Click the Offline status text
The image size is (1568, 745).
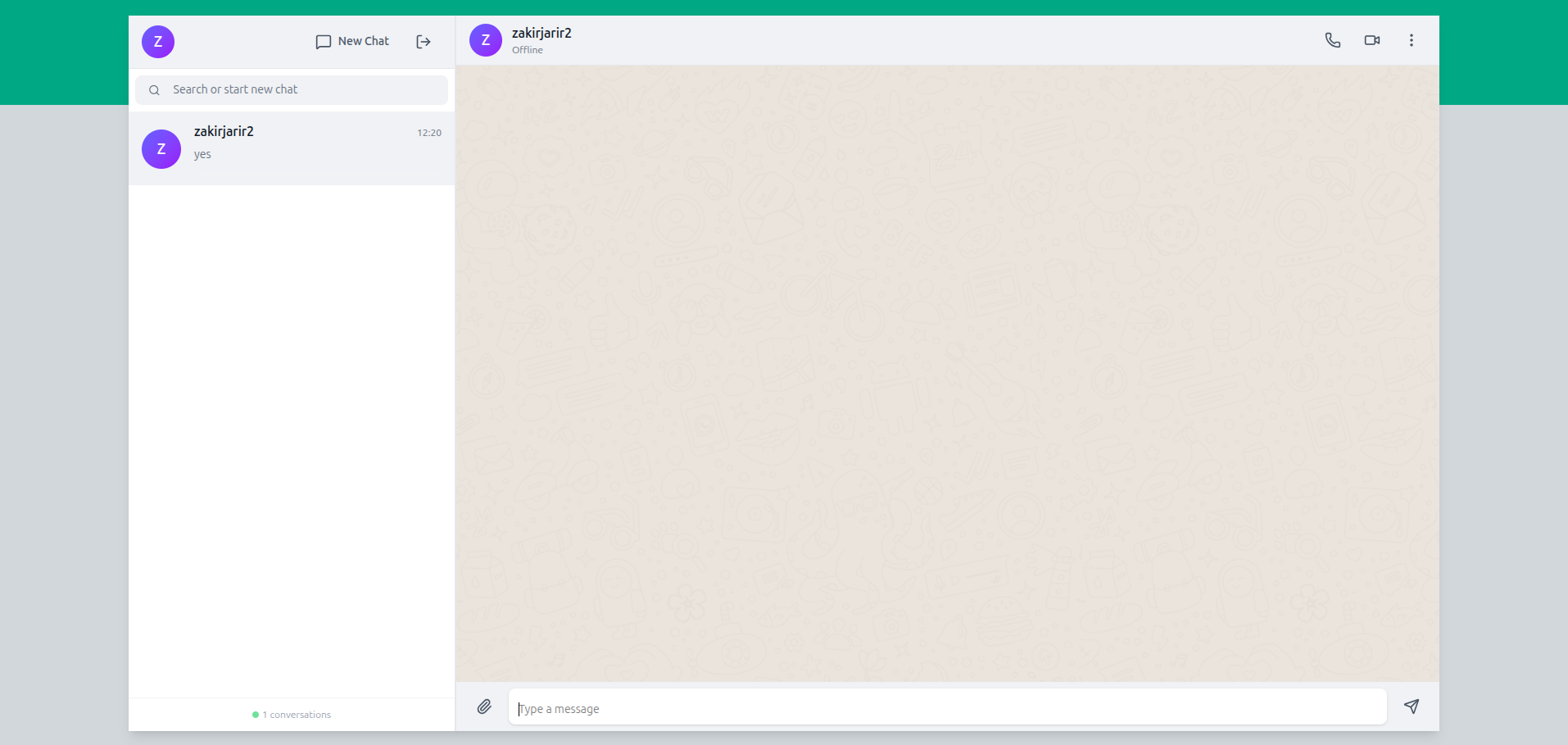(526, 50)
